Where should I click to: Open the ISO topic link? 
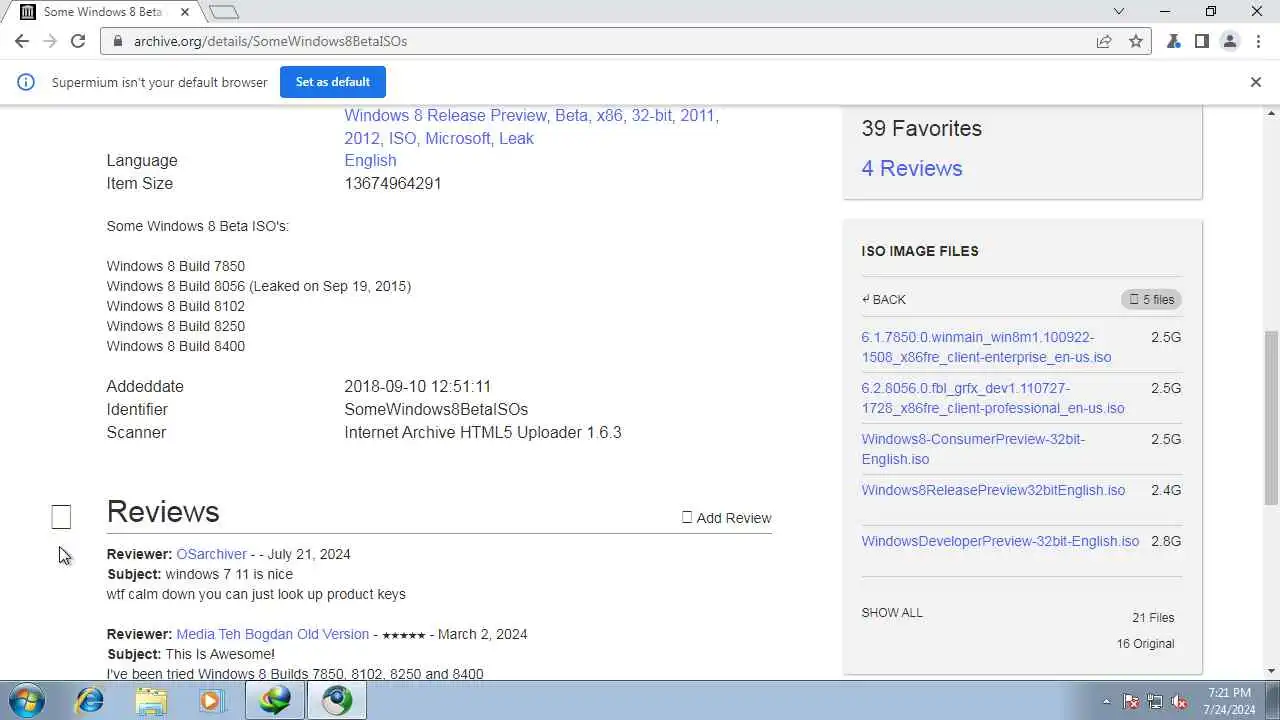coord(402,138)
